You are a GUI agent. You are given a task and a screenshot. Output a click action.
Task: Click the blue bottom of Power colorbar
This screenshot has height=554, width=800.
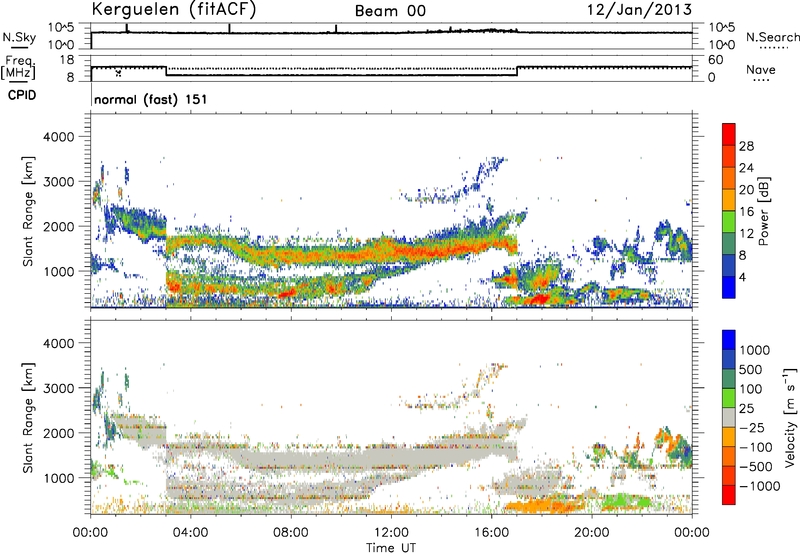(729, 287)
